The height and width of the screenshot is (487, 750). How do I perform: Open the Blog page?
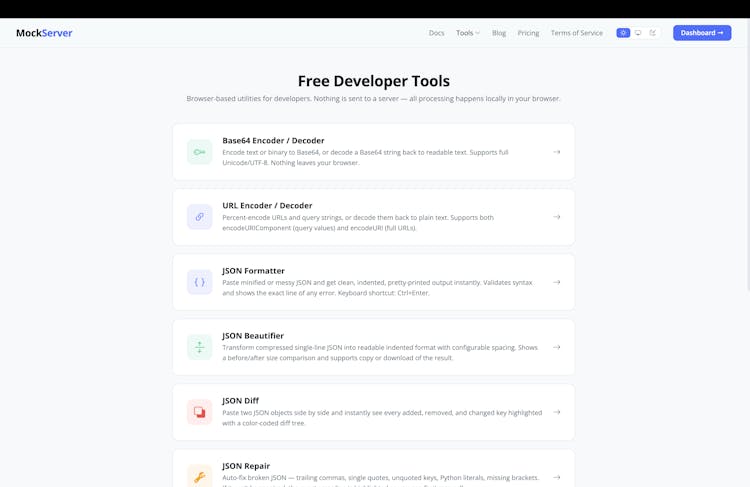tap(499, 33)
